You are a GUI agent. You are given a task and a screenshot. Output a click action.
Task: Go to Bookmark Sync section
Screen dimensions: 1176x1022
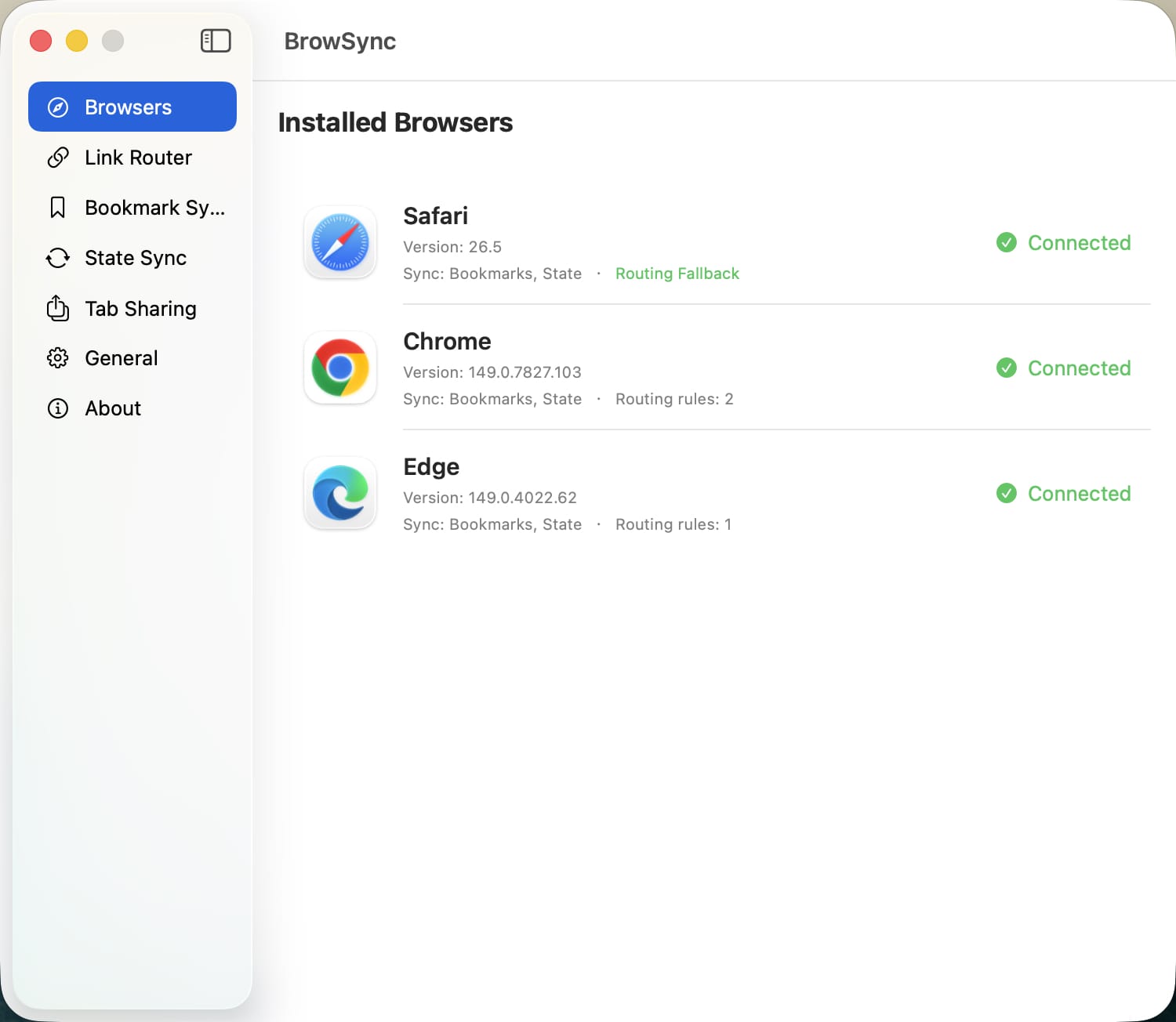click(132, 208)
